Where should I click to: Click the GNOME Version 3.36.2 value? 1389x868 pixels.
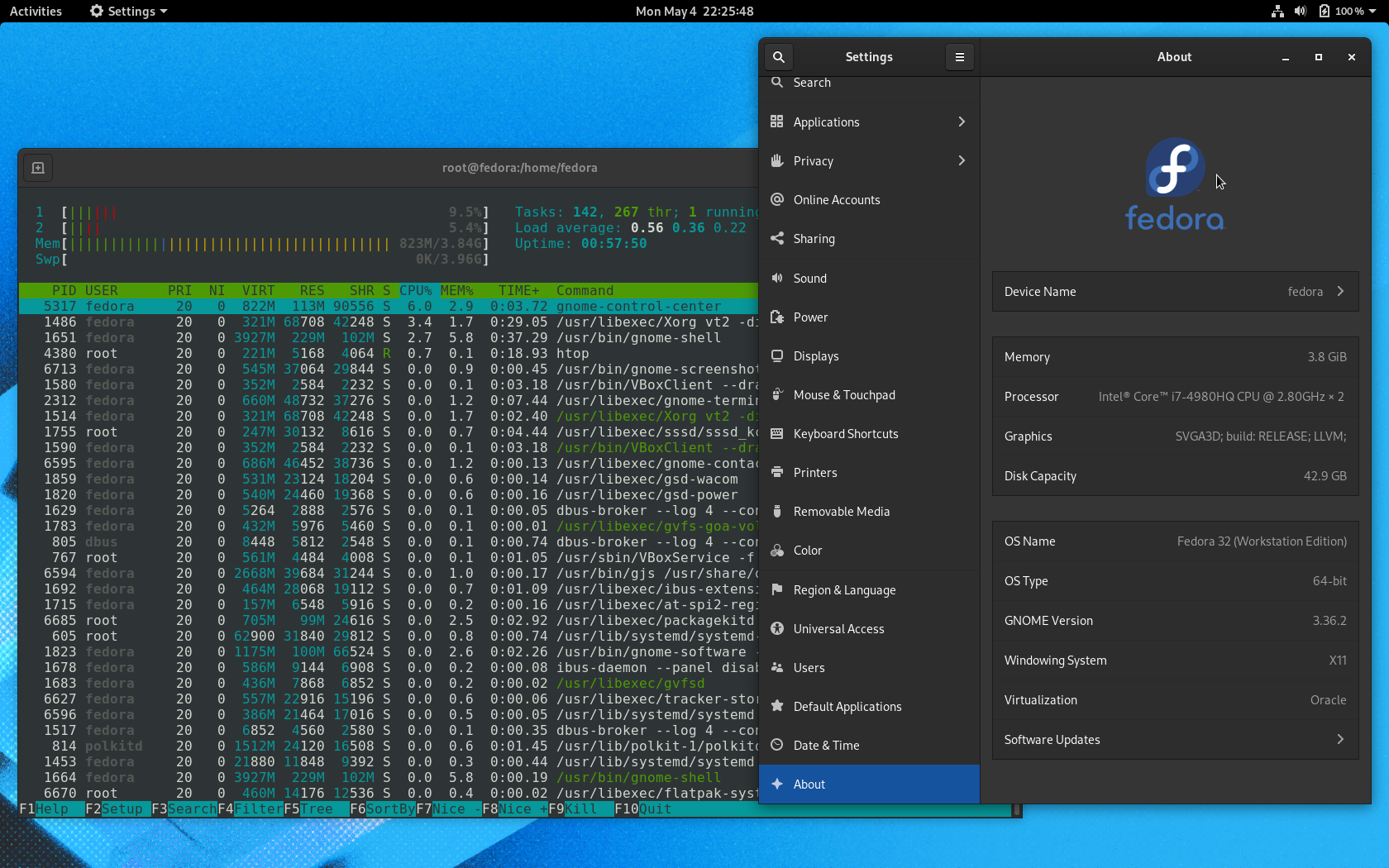(1329, 620)
